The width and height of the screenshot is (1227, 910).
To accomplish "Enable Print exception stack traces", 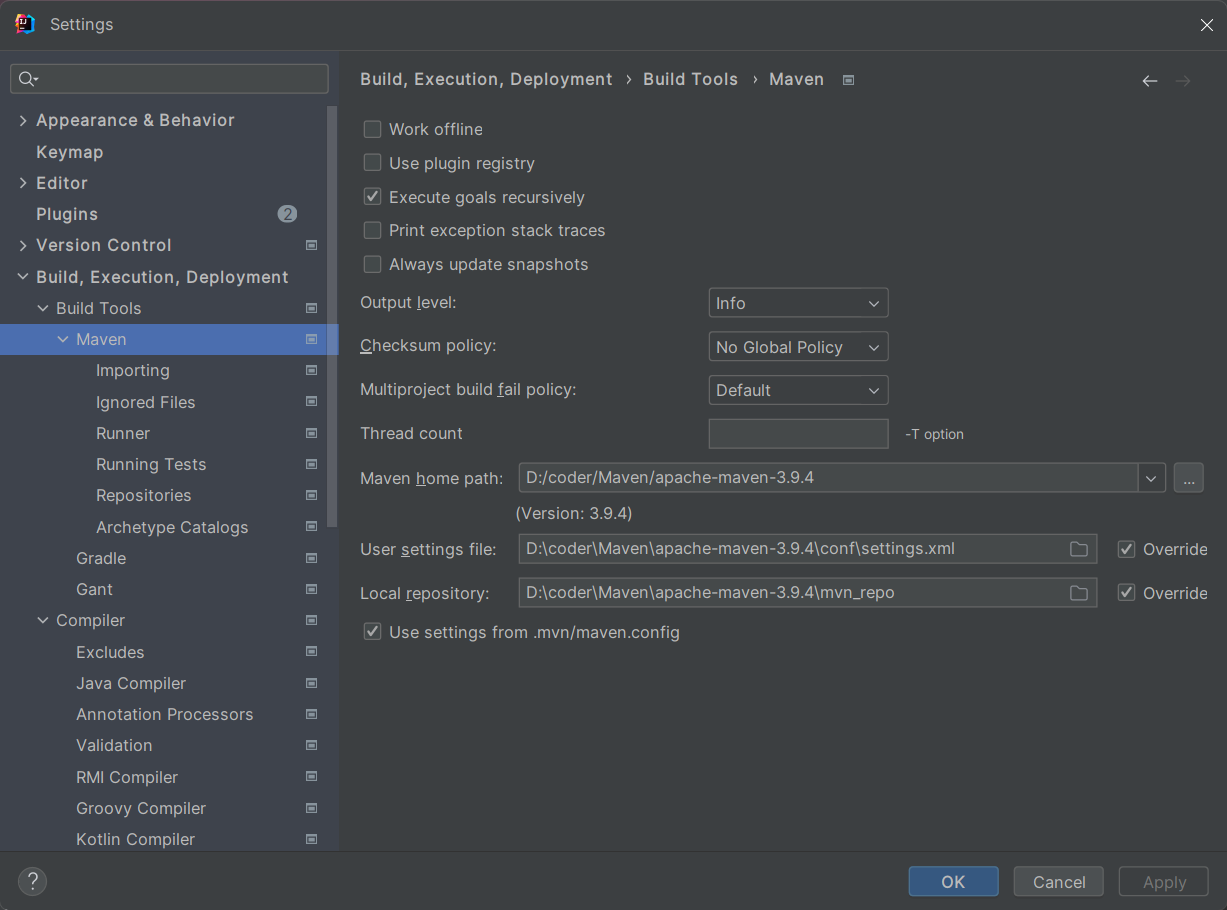I will [372, 230].
